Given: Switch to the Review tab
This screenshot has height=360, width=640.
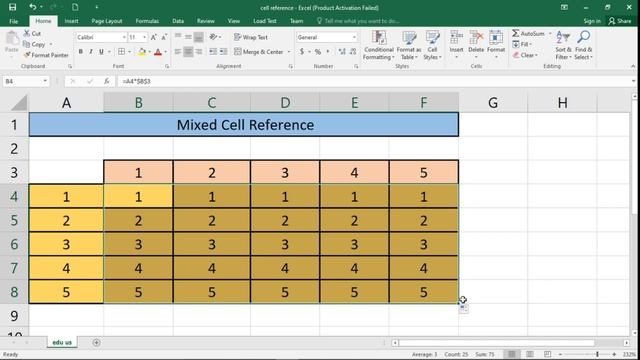Looking at the screenshot, I should 205,21.
